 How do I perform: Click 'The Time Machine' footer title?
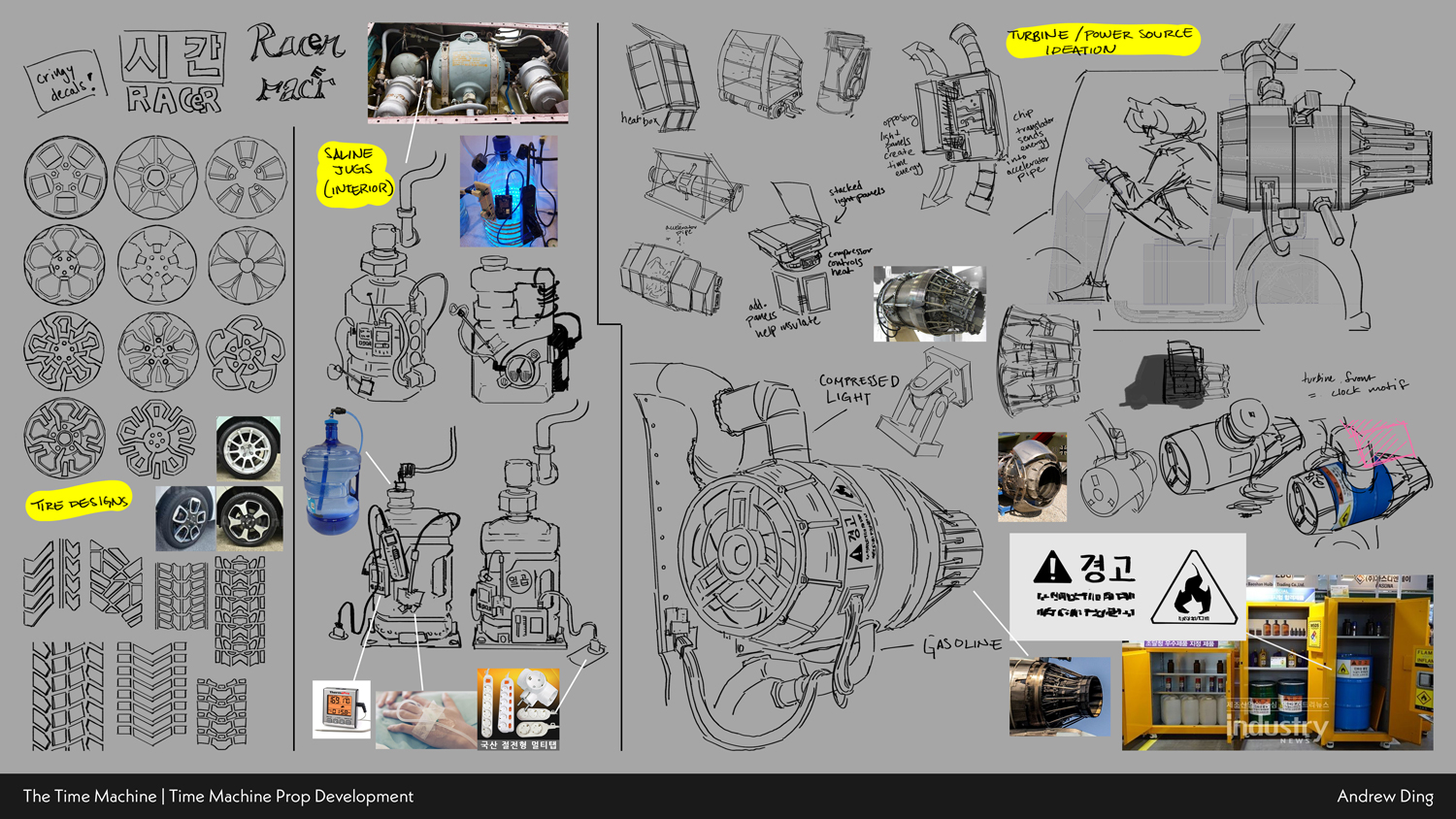click(x=89, y=797)
